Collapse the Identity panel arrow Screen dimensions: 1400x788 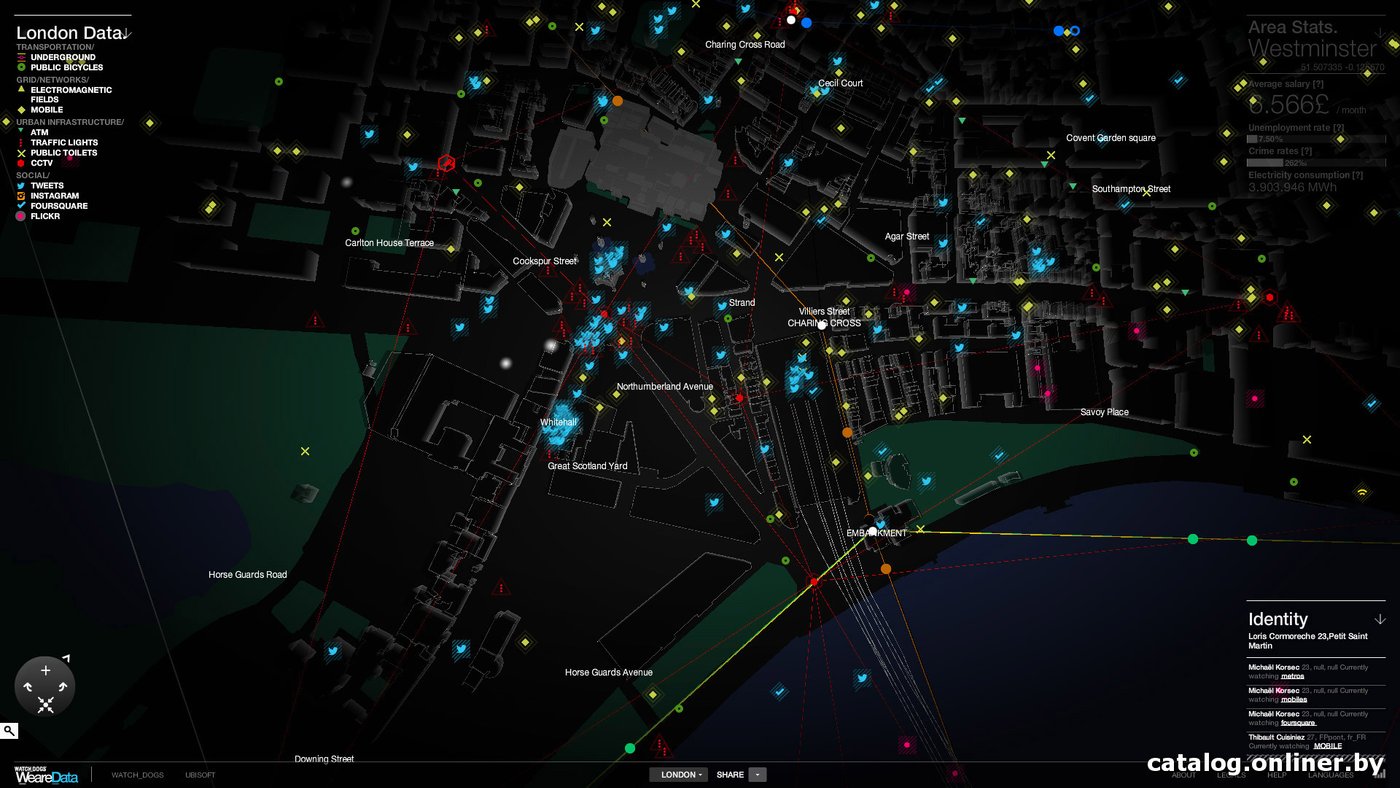[x=1380, y=619]
